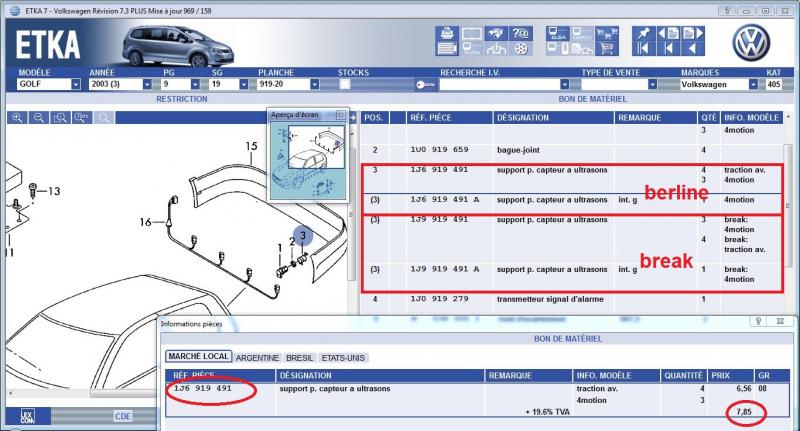This screenshot has height=431, width=800.
Task: Open the MARQUES dropdown showing Volkswagen
Action: pos(753,84)
